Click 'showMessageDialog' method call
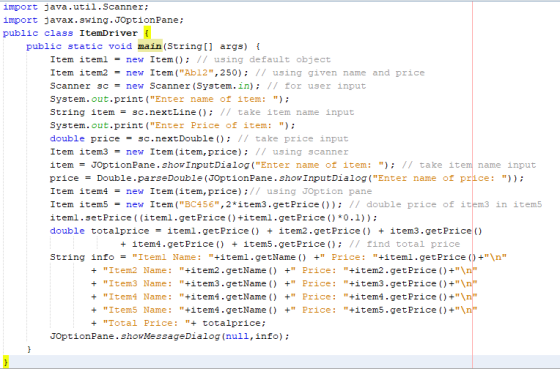The image size is (560, 369). [170, 336]
